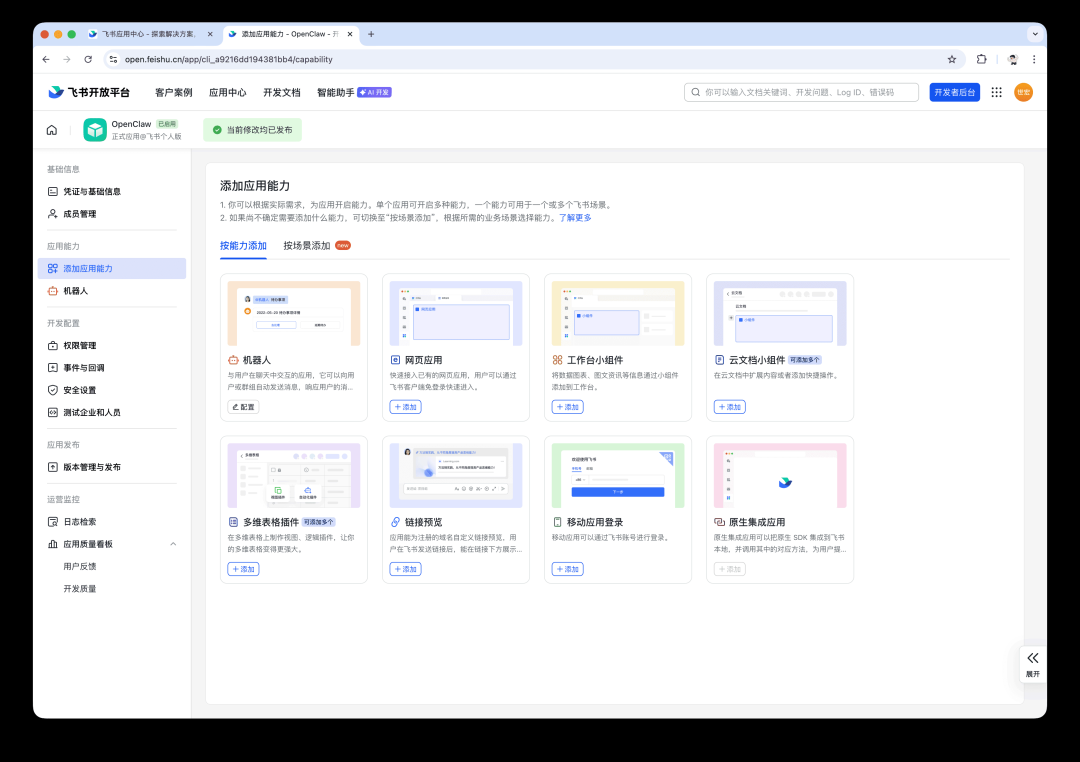Click the site info icon in address bar

coord(114,59)
